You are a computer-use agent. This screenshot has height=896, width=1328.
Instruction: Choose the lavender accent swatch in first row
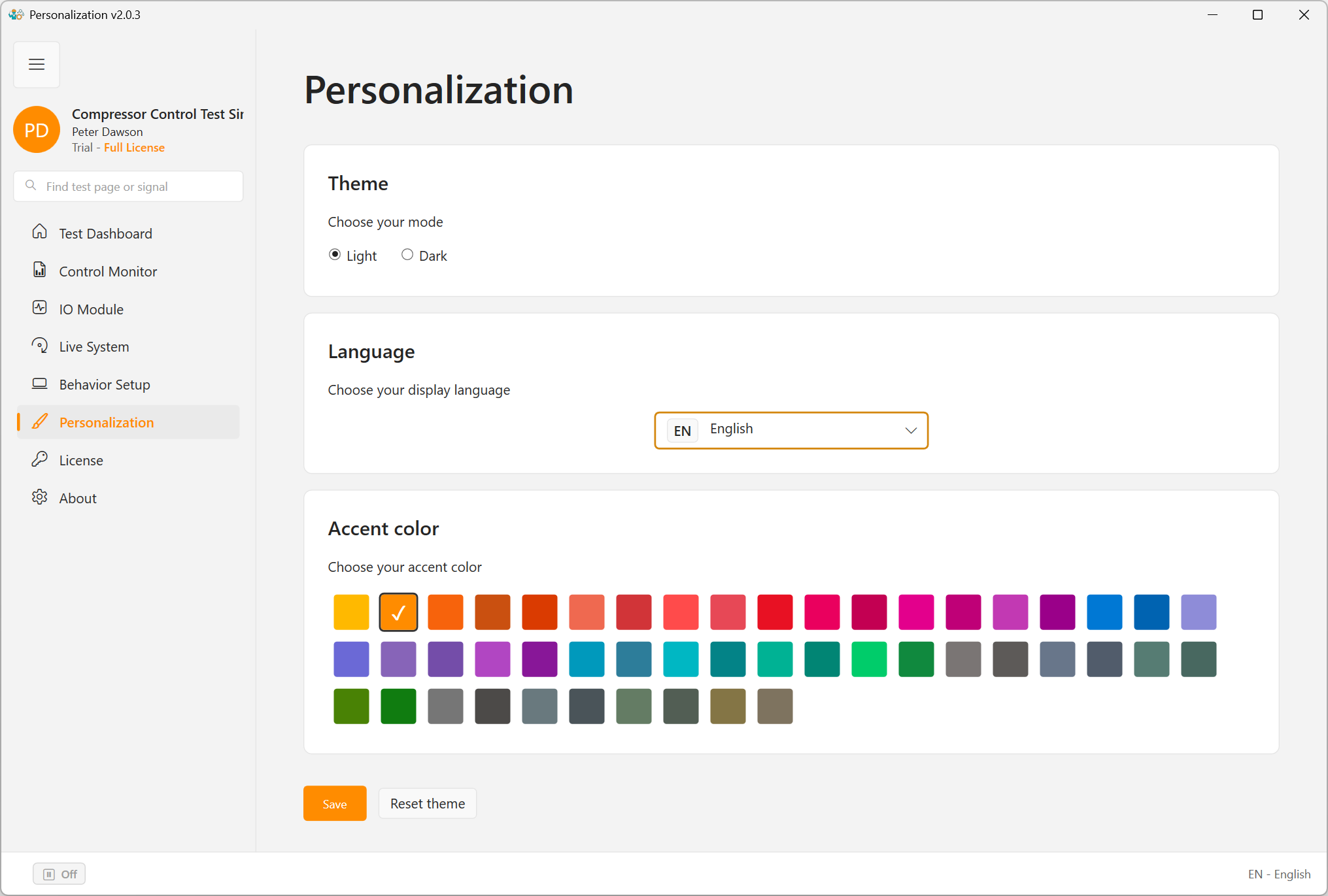(1199, 612)
